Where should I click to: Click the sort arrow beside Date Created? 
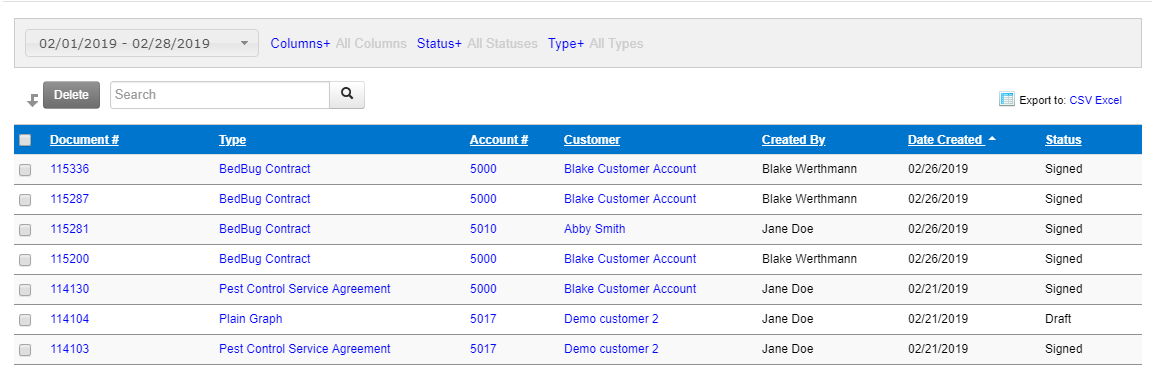click(x=993, y=139)
